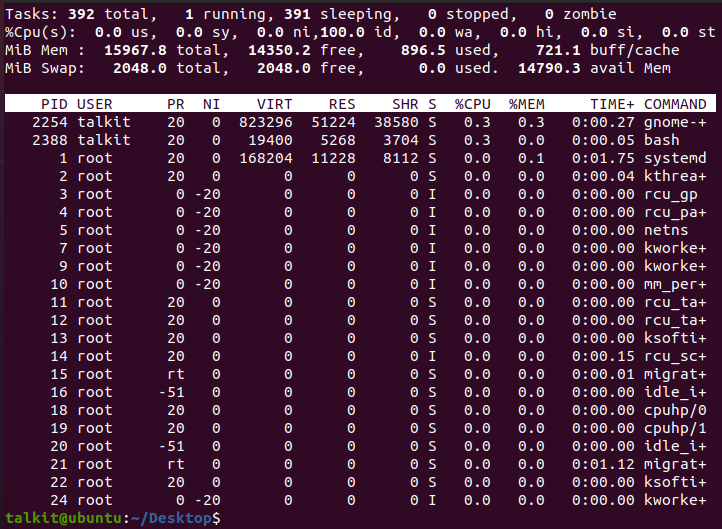Click the MiB Swap label
This screenshot has width=722, height=529.
45,68
